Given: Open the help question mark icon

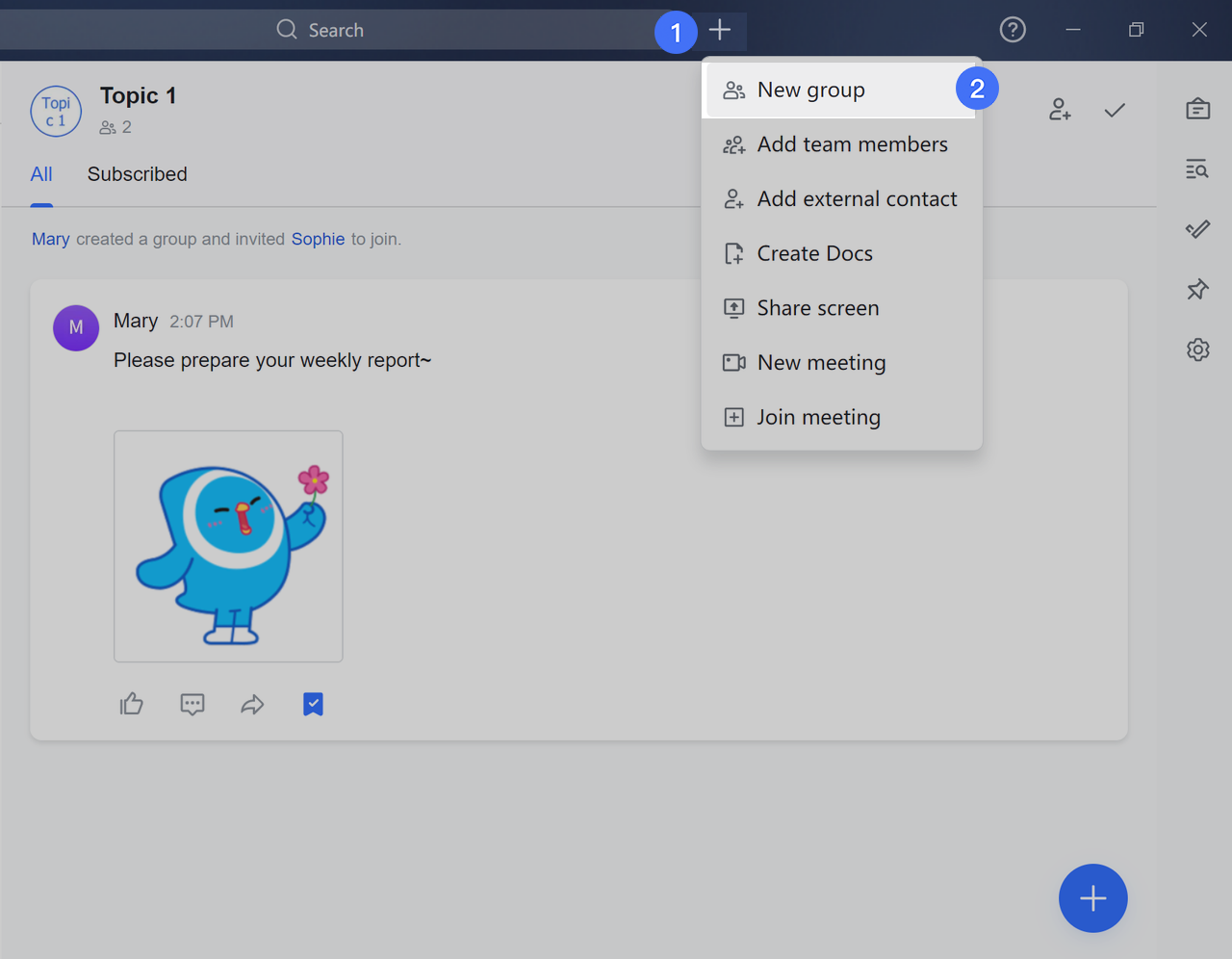Looking at the screenshot, I should pos(1013,30).
